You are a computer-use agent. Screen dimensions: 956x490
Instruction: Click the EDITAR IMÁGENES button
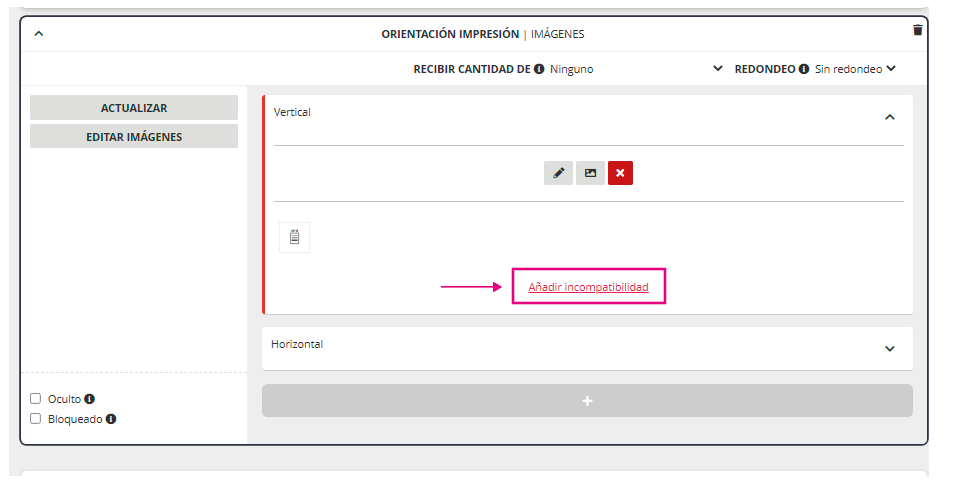(x=134, y=137)
